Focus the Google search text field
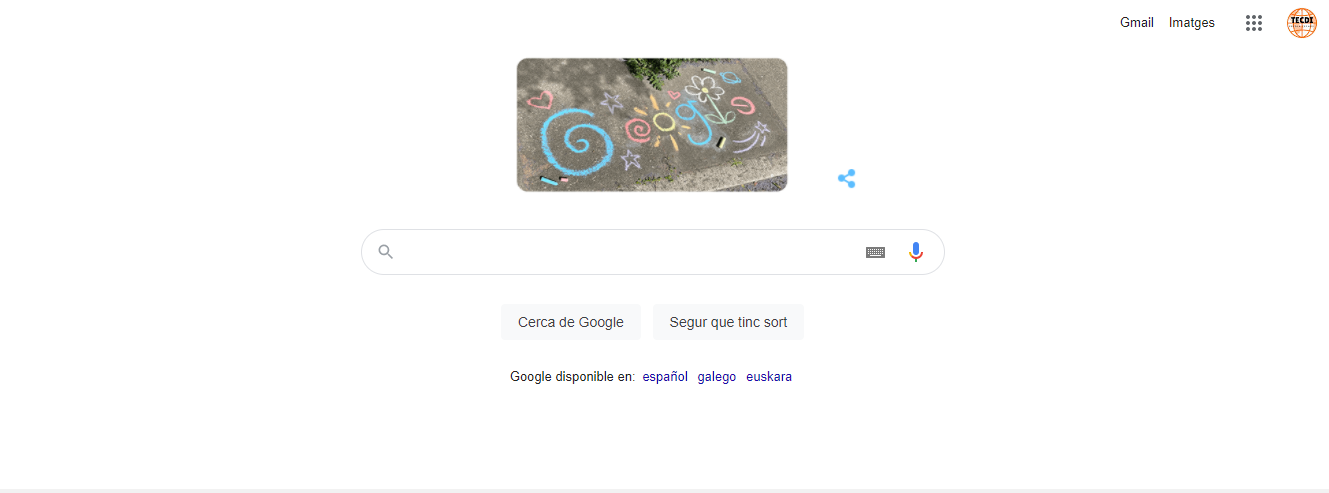The height and width of the screenshot is (493, 1329). point(630,252)
